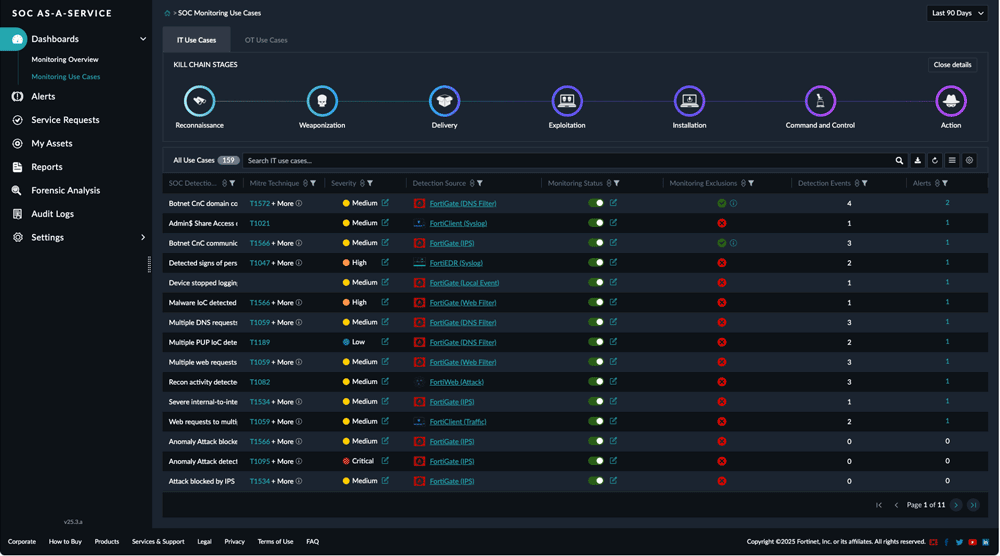Toggle monitoring for Botnet CnC domain row
The height and width of the screenshot is (556, 1000).
596,203
